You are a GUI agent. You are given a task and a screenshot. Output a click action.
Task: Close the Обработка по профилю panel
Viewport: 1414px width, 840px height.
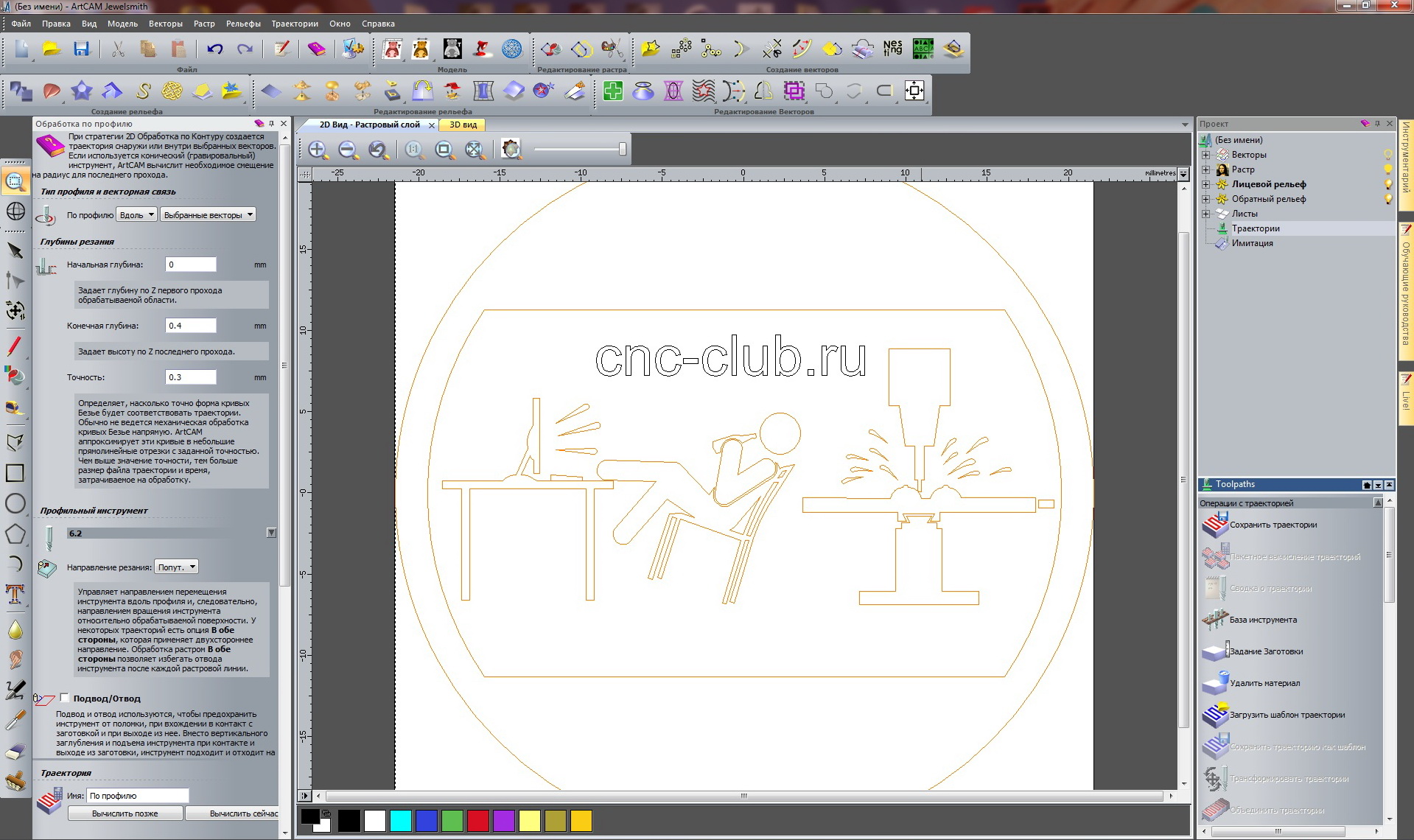(x=284, y=124)
